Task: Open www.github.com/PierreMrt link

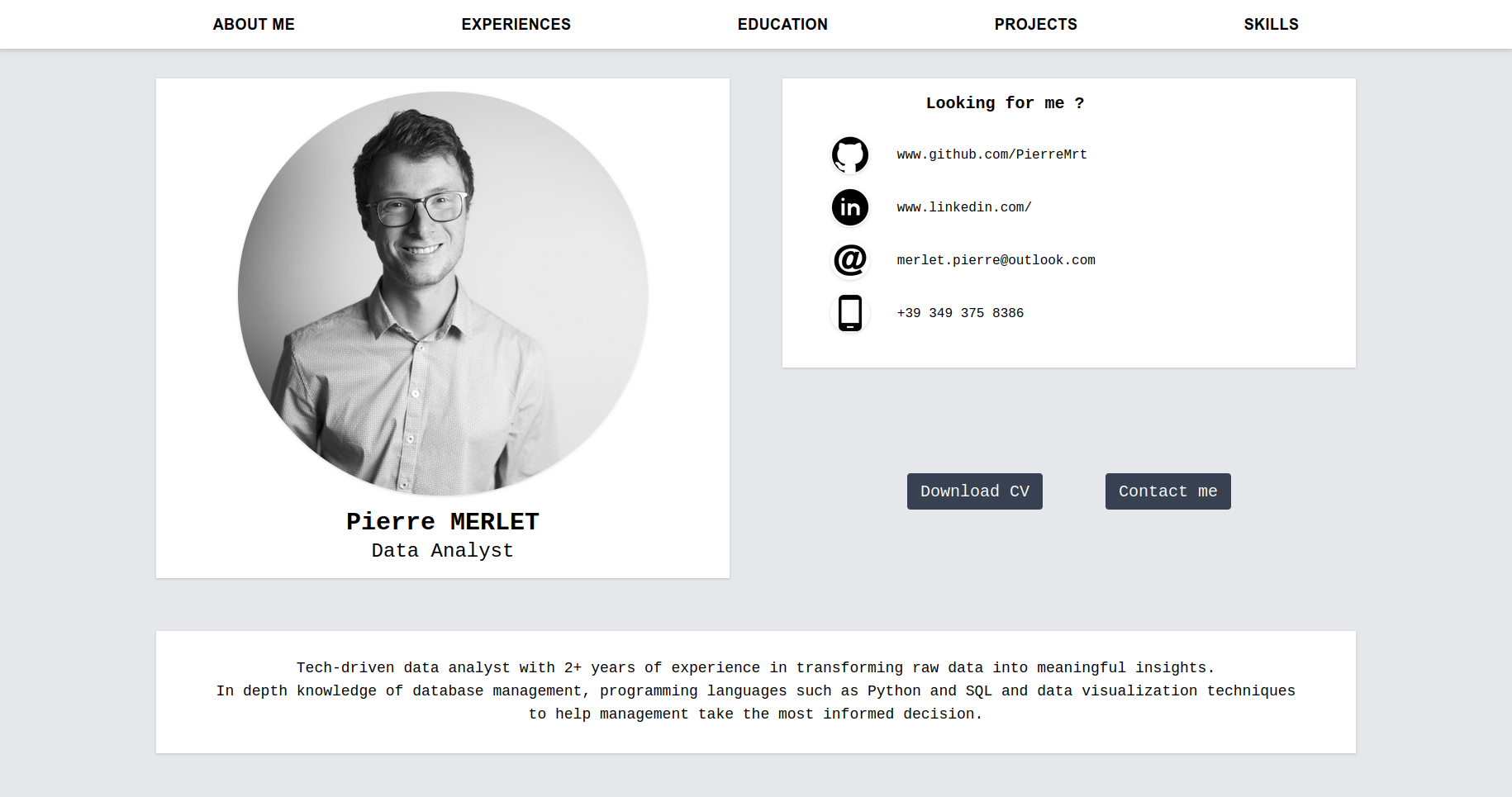Action: click(x=991, y=154)
